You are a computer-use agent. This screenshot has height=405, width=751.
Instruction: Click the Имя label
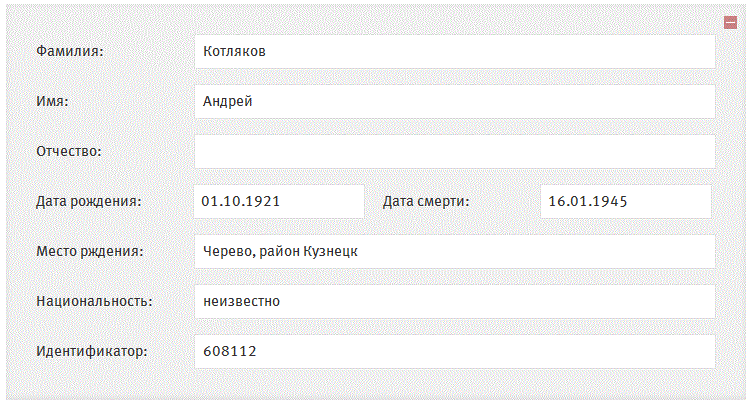click(x=53, y=101)
